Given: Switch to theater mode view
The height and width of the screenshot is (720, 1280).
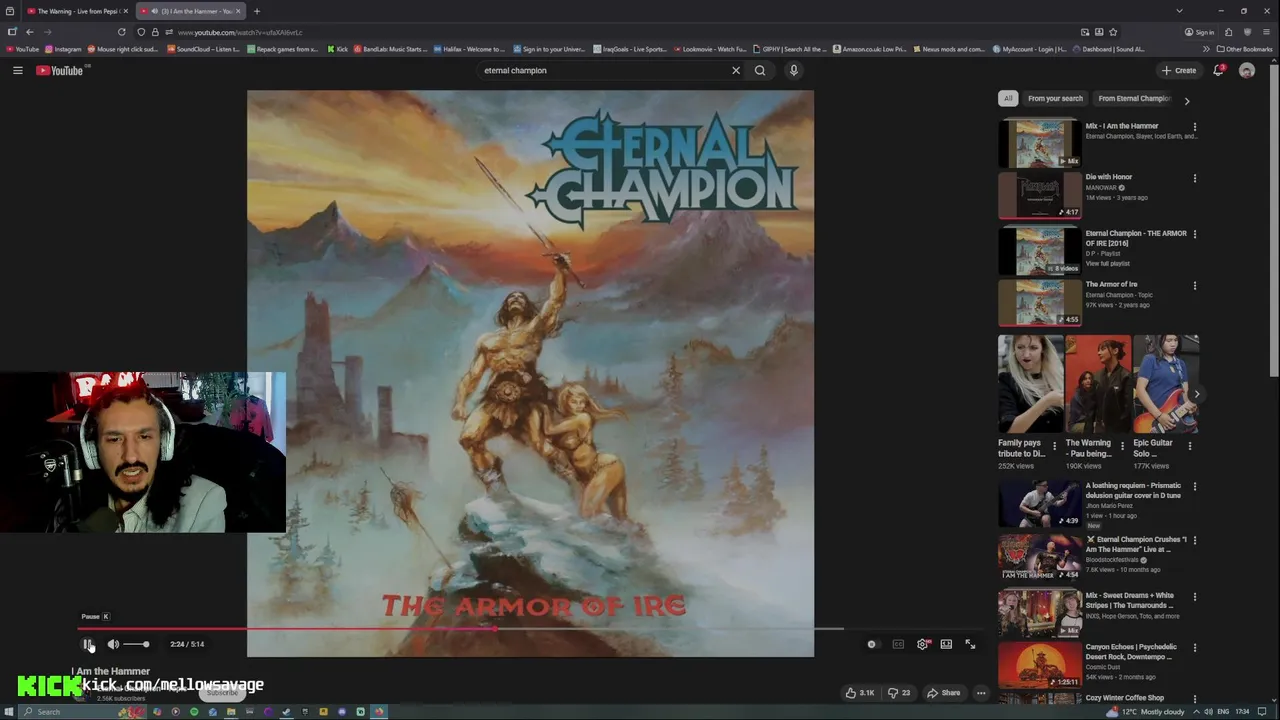Looking at the screenshot, I should 946,644.
